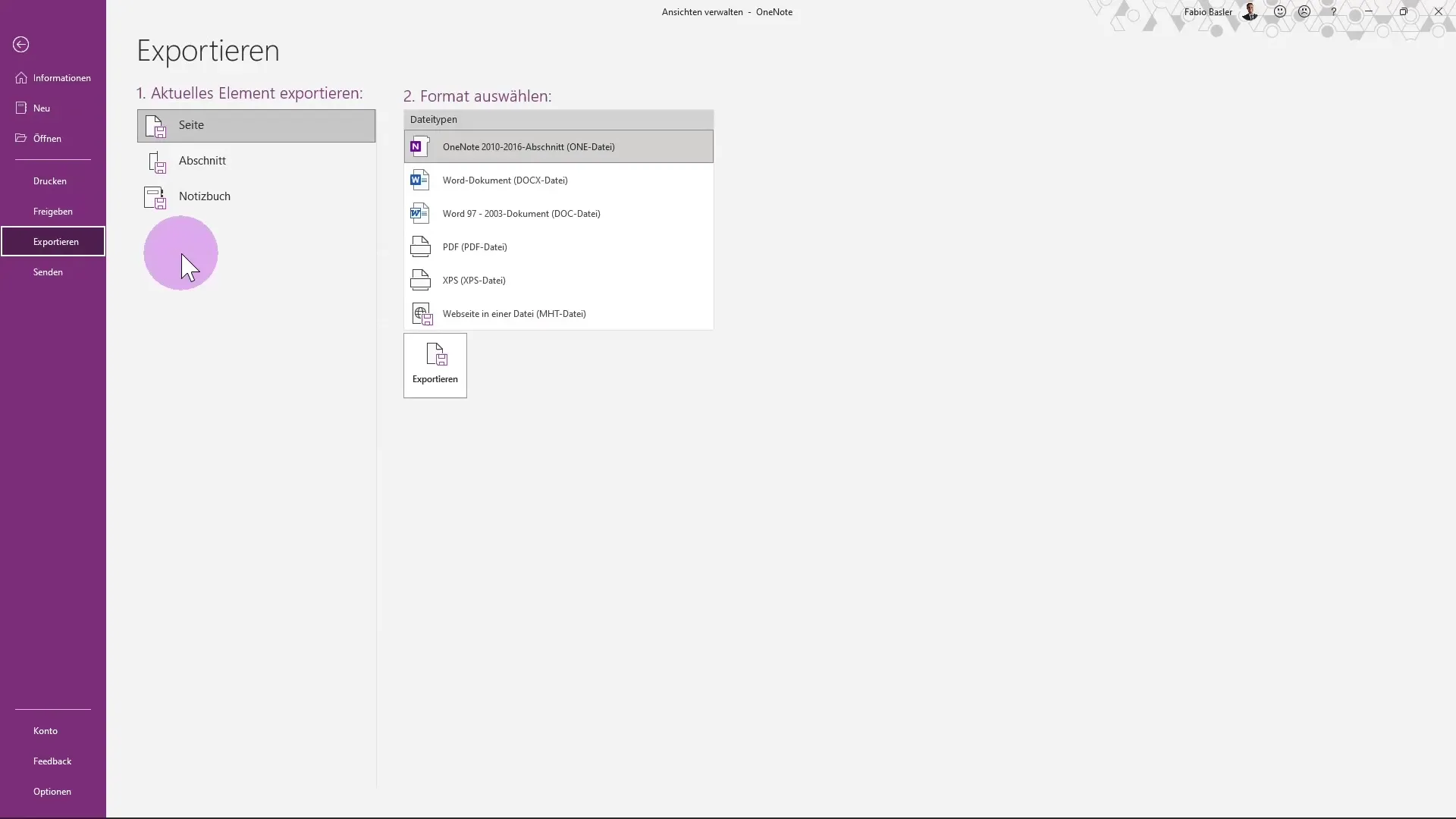Open the Informationen menu item
The image size is (1456, 819).
tap(53, 78)
